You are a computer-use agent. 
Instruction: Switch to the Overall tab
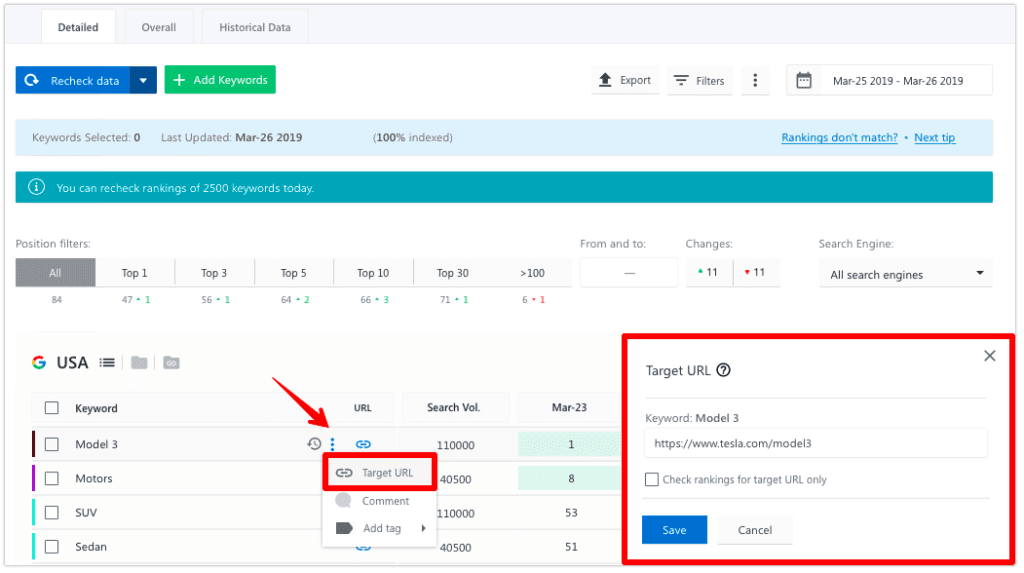(x=159, y=27)
